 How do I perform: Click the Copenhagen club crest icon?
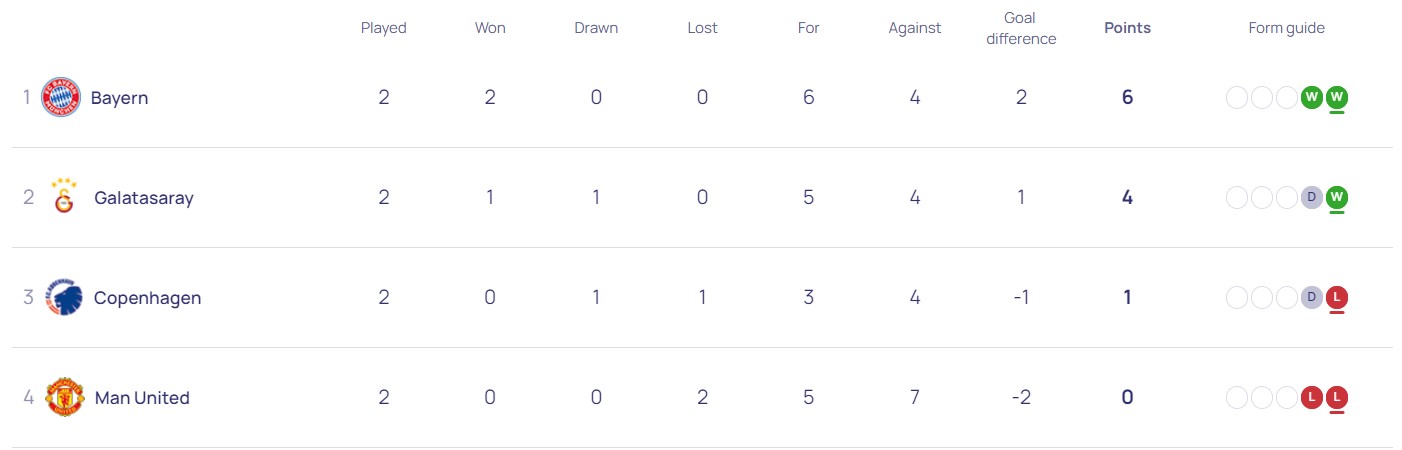click(x=64, y=298)
